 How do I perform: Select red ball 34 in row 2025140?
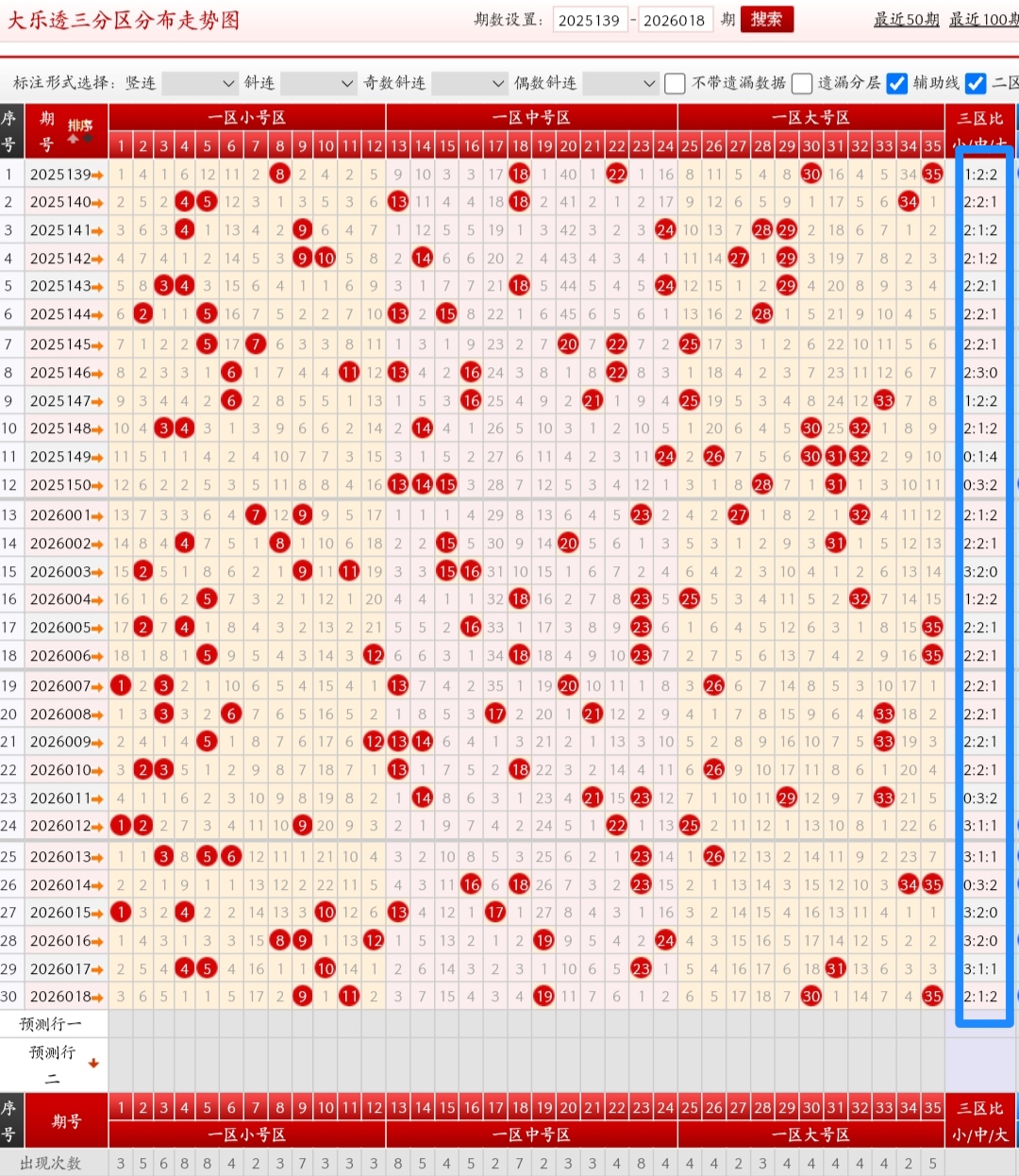pos(909,202)
